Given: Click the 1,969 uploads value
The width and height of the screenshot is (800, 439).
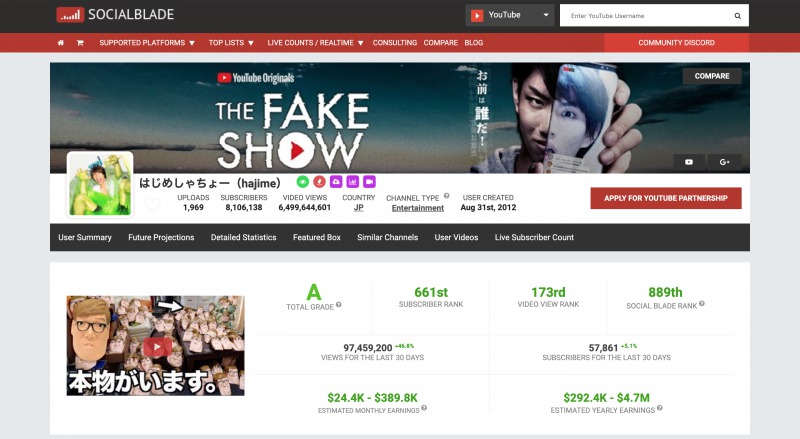Looking at the screenshot, I should [193, 208].
